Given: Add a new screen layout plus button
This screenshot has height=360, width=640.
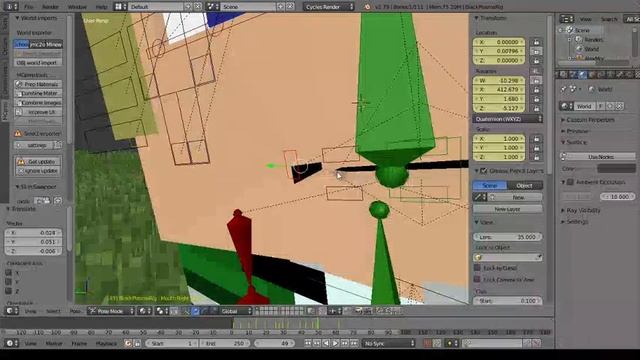Looking at the screenshot, I should pos(189,7).
